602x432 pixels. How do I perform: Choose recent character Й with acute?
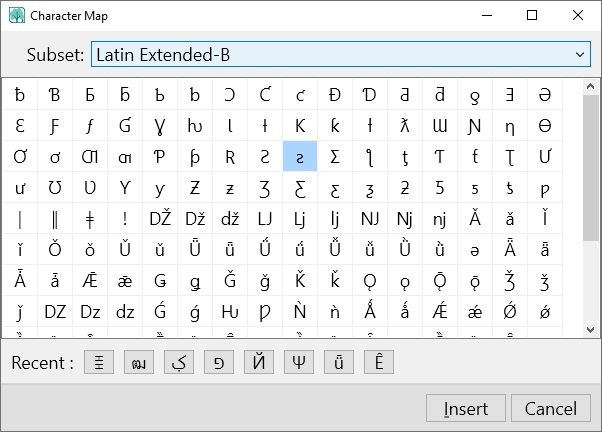pos(259,362)
